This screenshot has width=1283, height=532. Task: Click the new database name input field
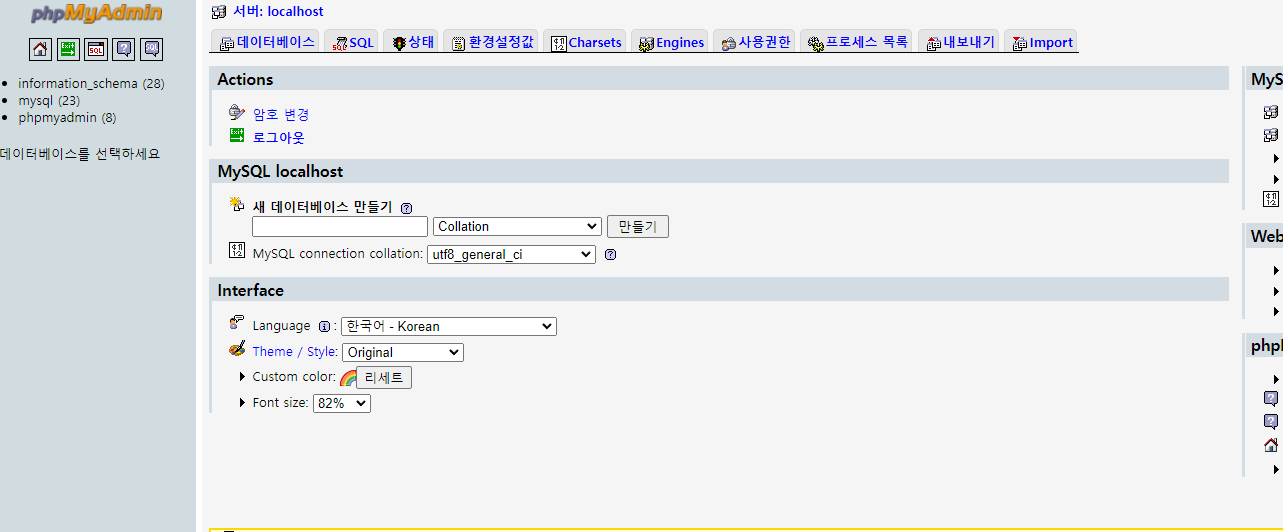click(340, 227)
